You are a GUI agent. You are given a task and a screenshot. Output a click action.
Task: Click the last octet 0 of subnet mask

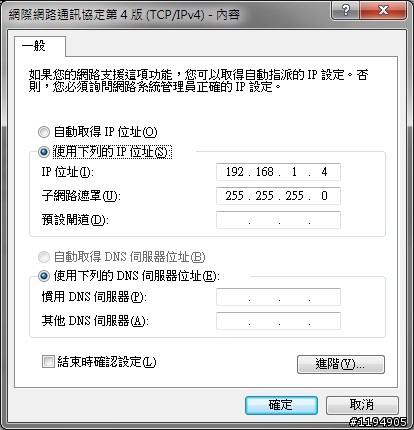[x=324, y=196]
